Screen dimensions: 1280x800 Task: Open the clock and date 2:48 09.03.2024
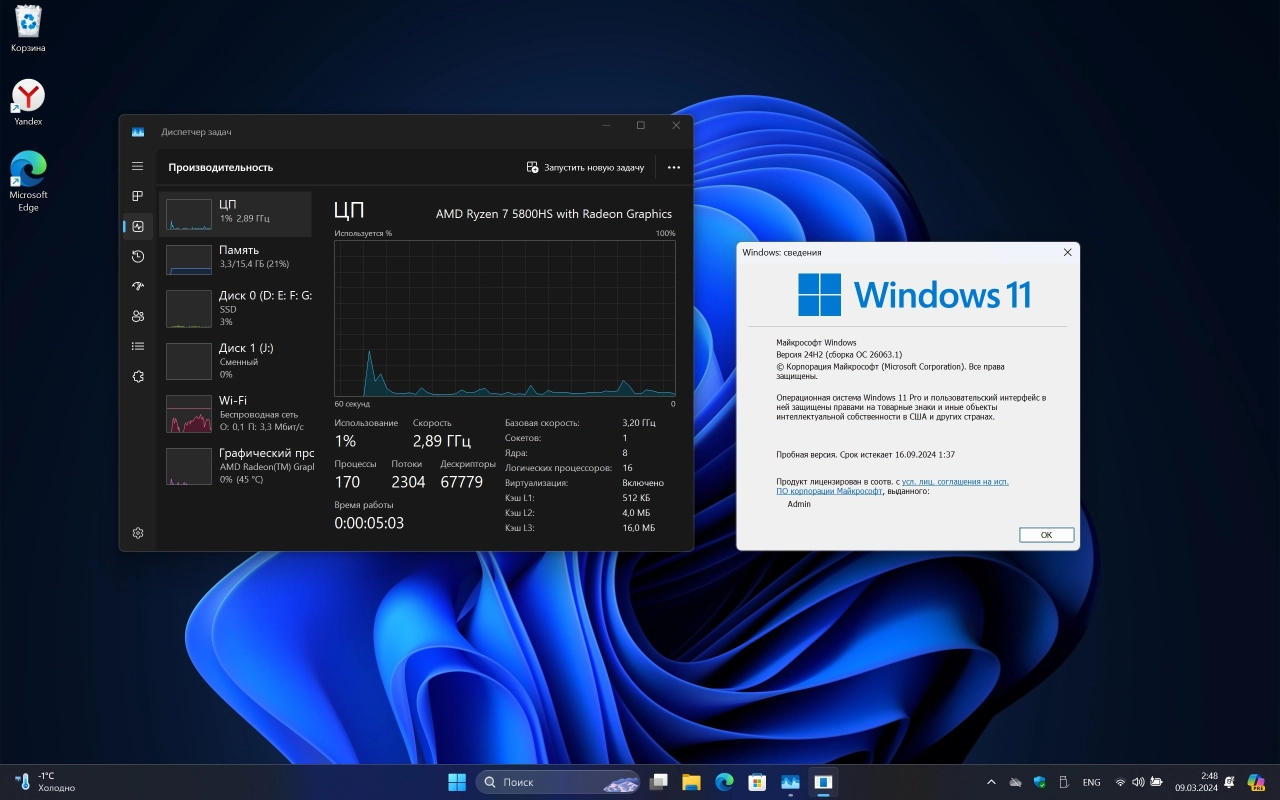point(1196,782)
